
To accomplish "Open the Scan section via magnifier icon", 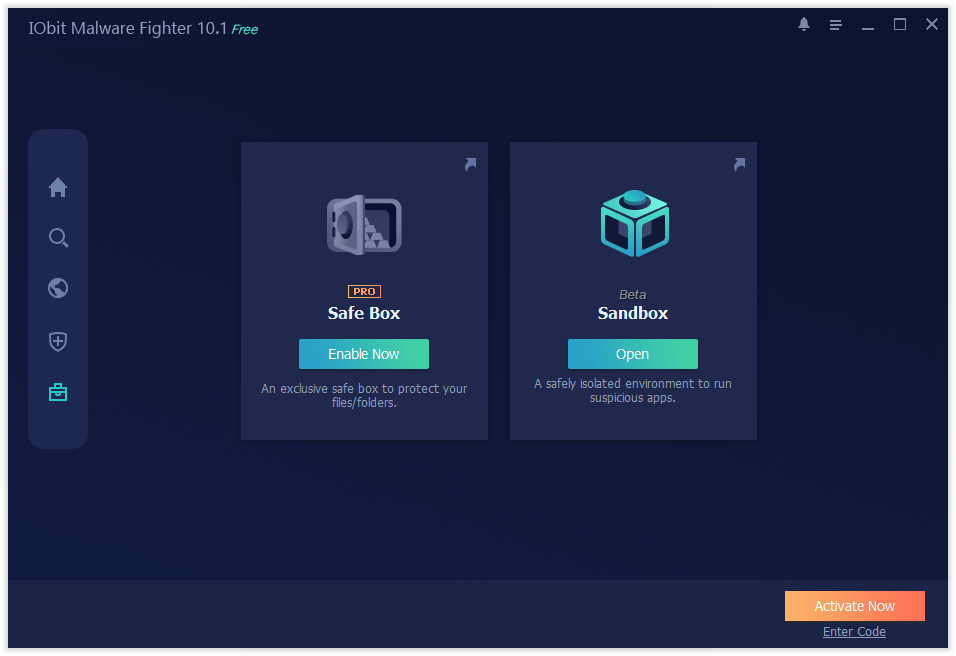I will (58, 238).
